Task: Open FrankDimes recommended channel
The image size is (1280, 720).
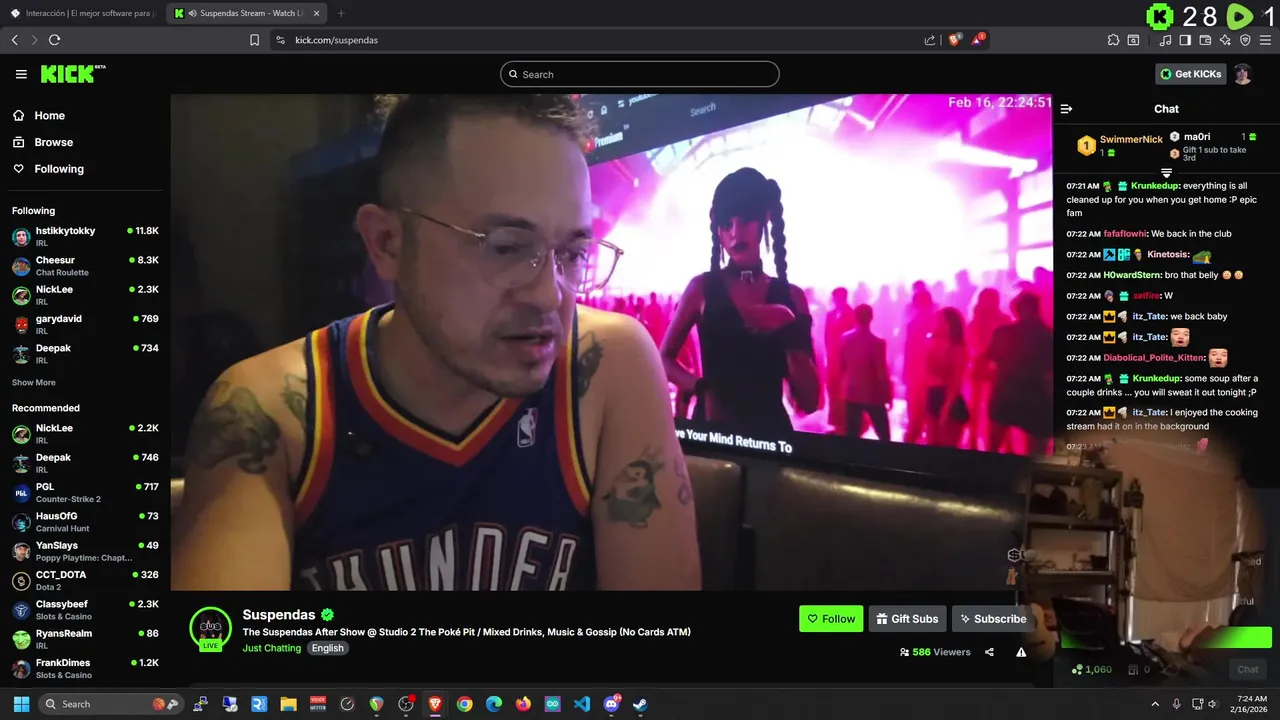Action: 85,669
